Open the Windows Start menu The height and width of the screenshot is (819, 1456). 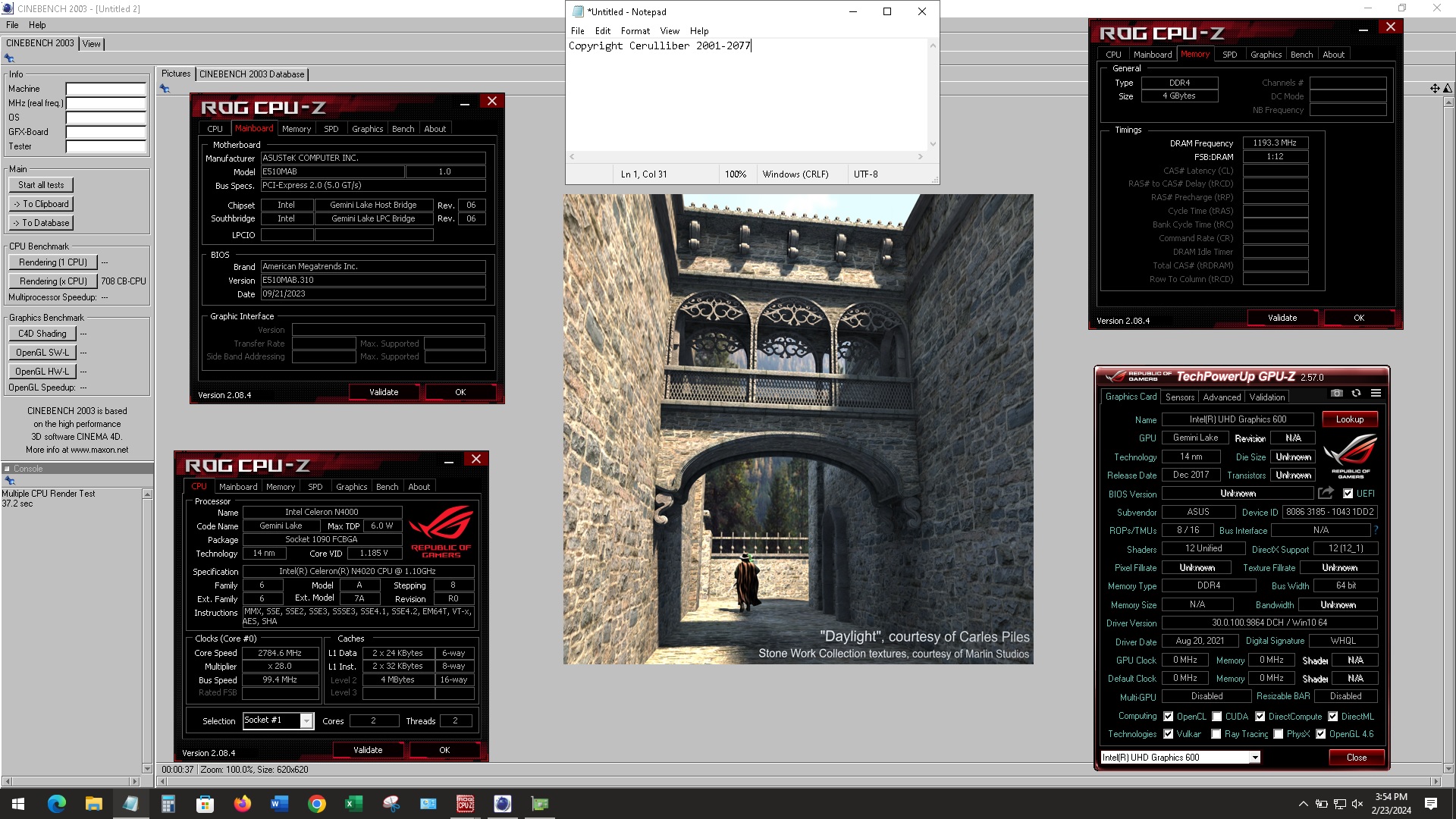click(18, 804)
